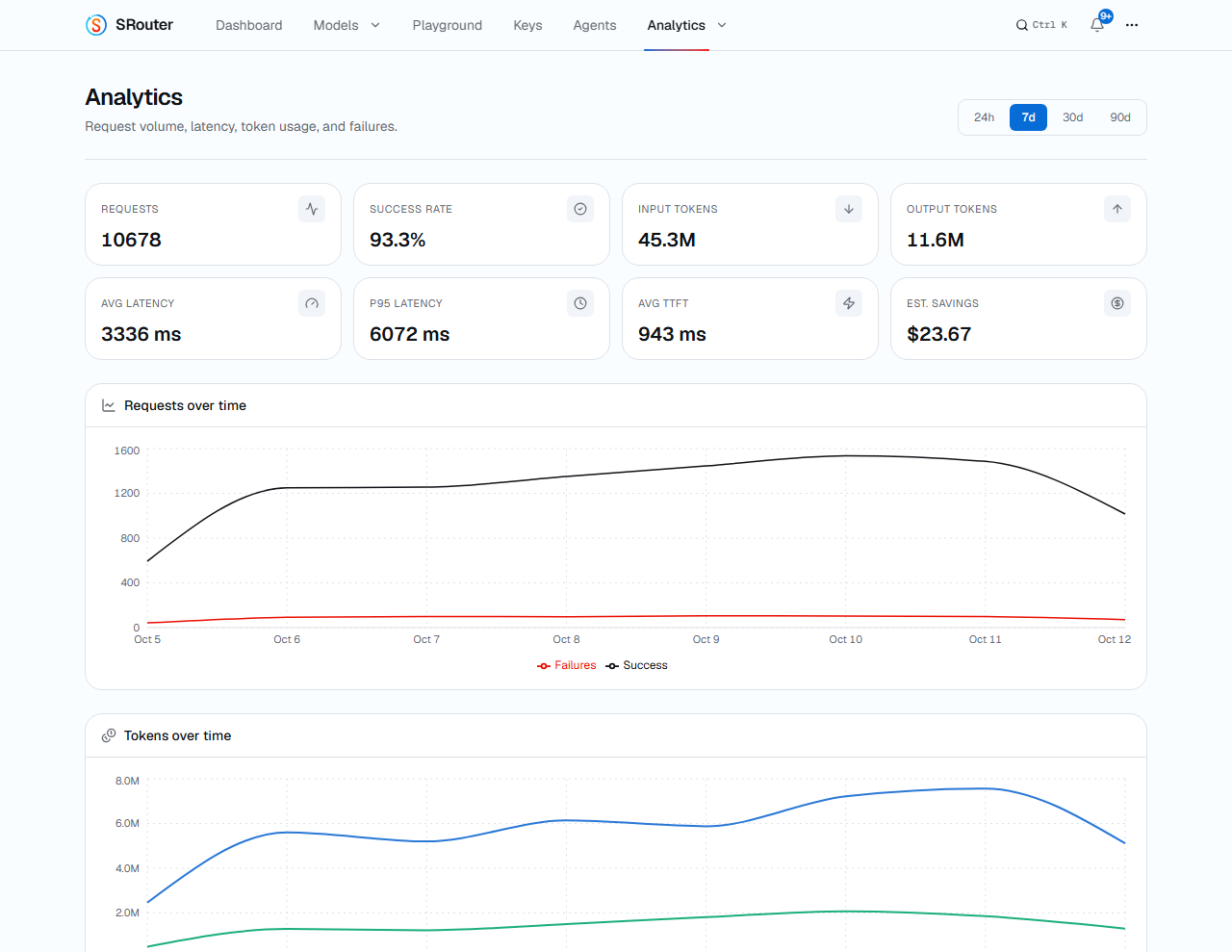Viewport: 1232px width, 952px height.
Task: Click the Input Tokens down-arrow icon
Action: pos(849,209)
